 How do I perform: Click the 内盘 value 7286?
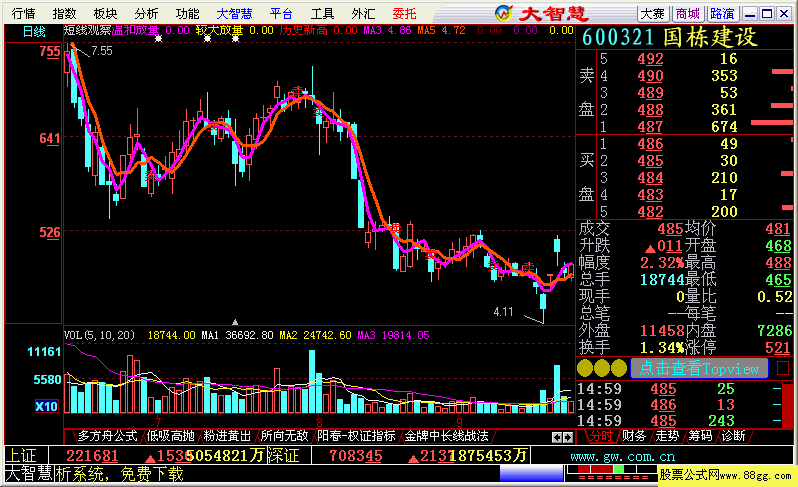(774, 330)
